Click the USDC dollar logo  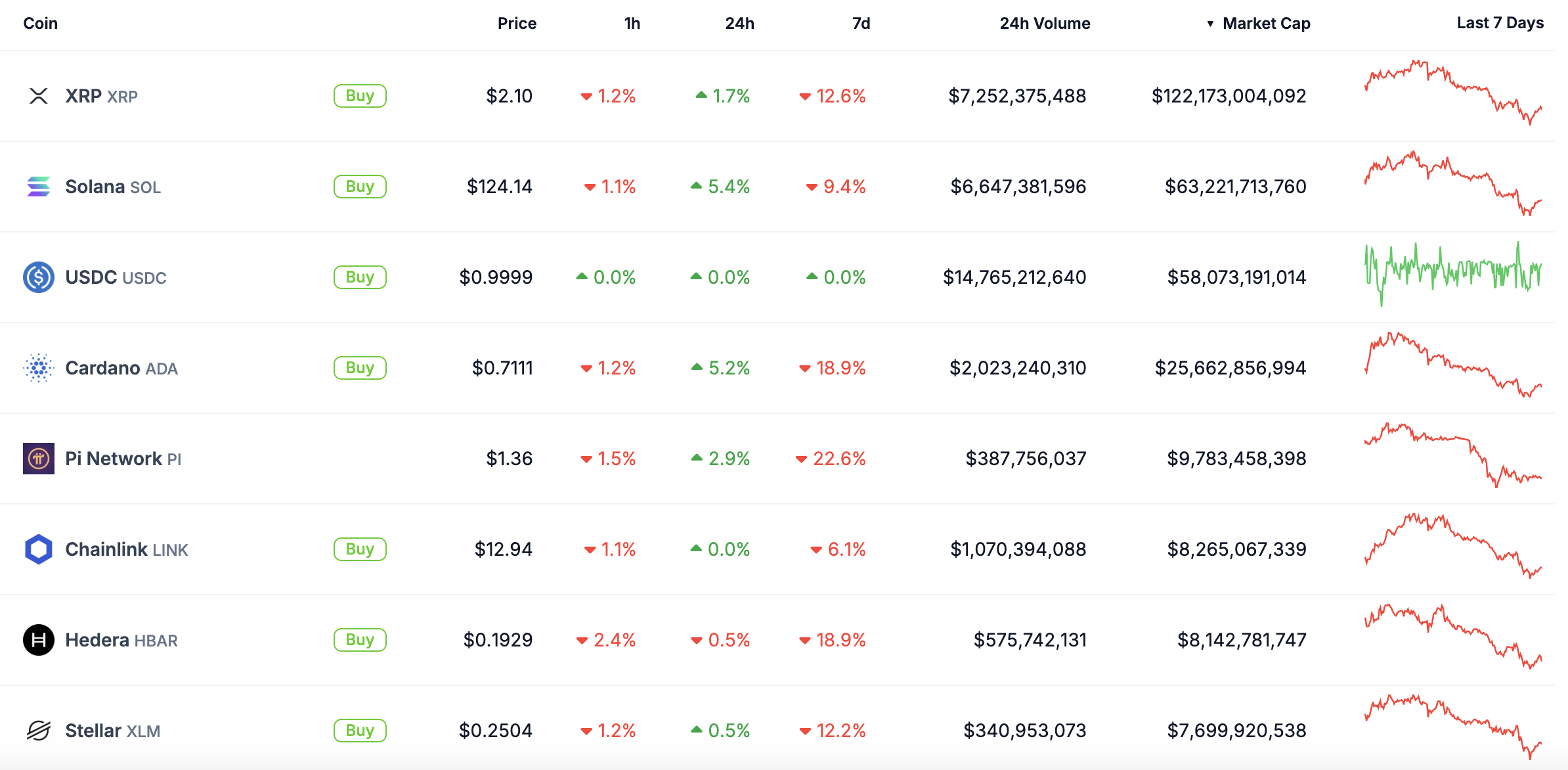pos(39,277)
